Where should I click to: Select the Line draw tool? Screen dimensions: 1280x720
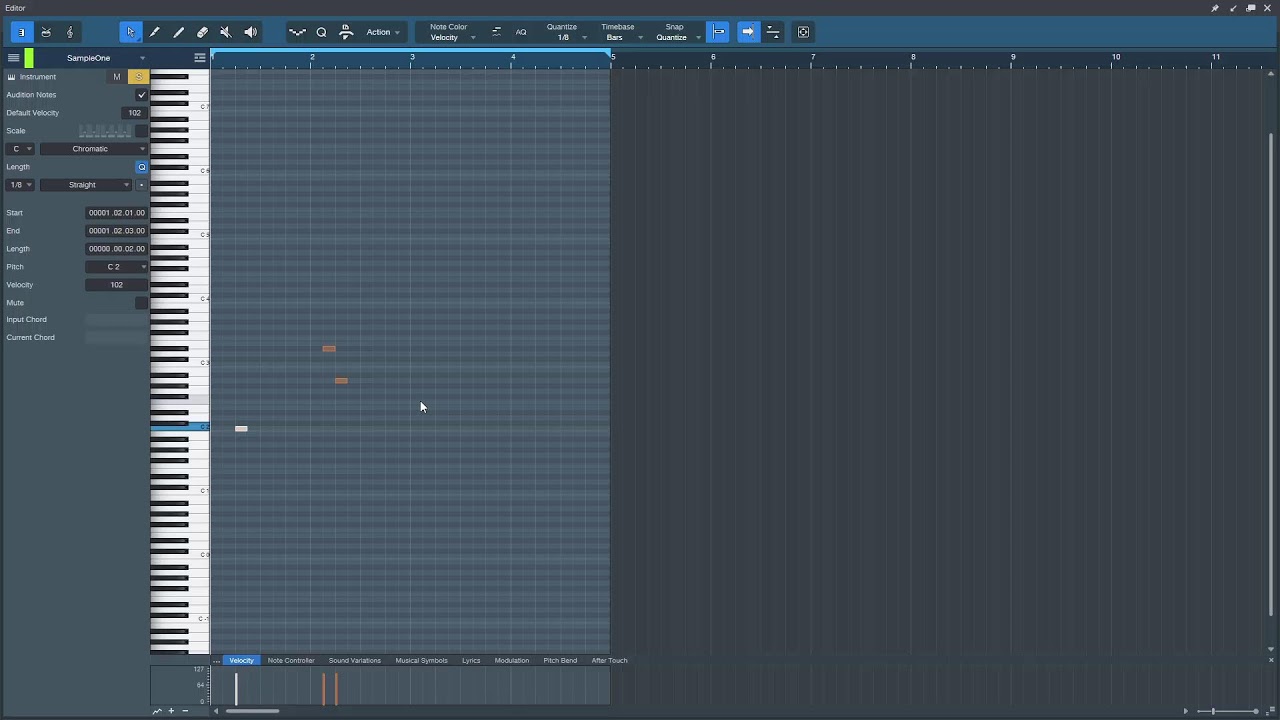178,32
